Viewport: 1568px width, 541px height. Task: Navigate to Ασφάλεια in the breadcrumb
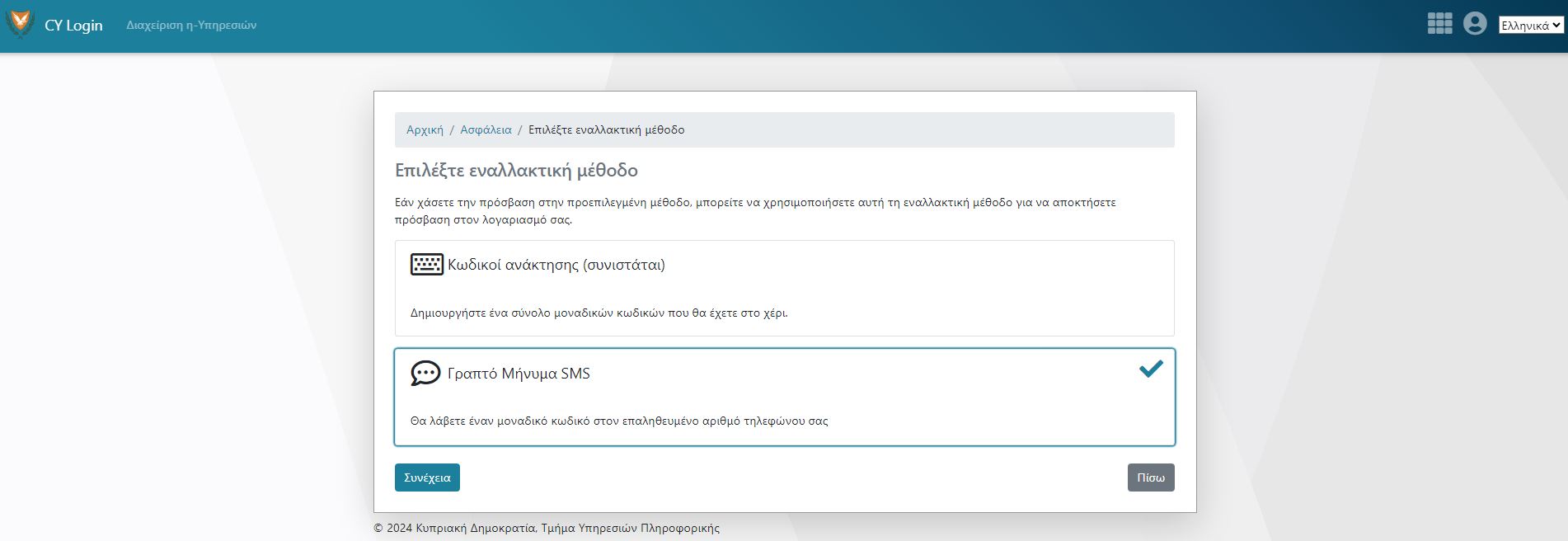pos(486,129)
